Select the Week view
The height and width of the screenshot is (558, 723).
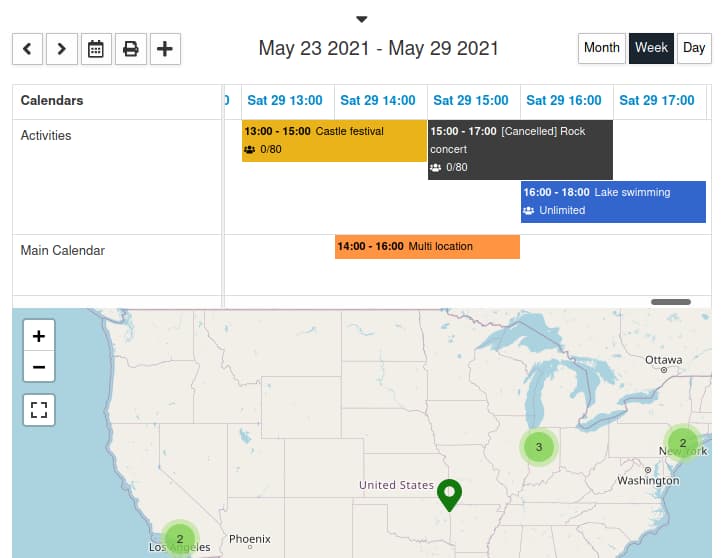tap(651, 48)
